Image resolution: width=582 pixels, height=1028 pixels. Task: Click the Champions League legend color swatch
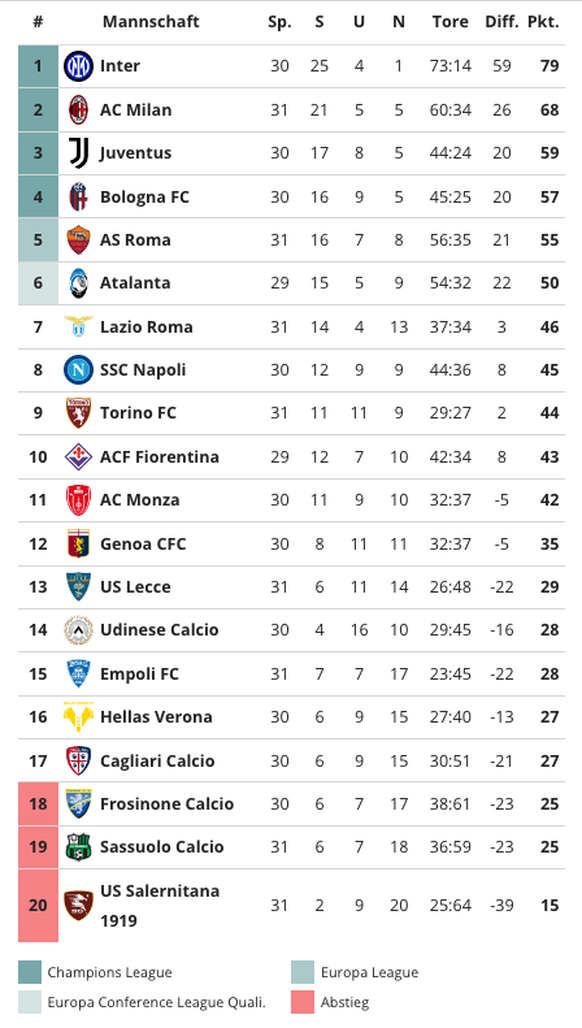pos(29,972)
